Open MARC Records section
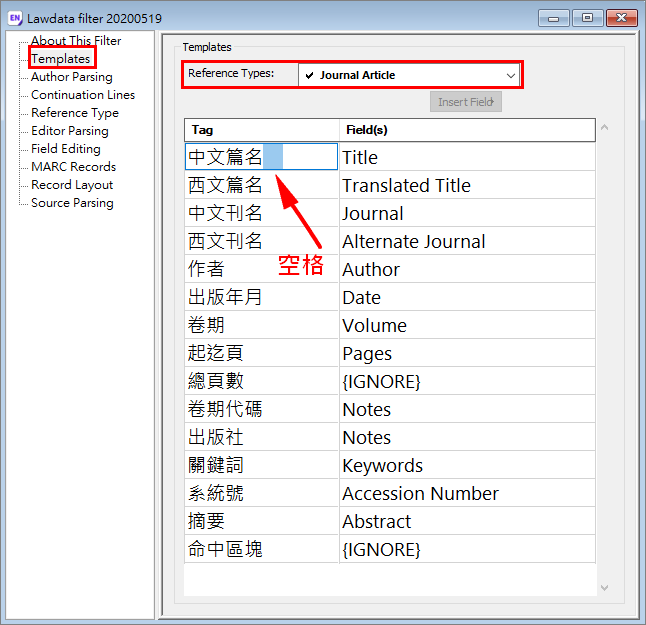The image size is (646, 625). point(73,167)
